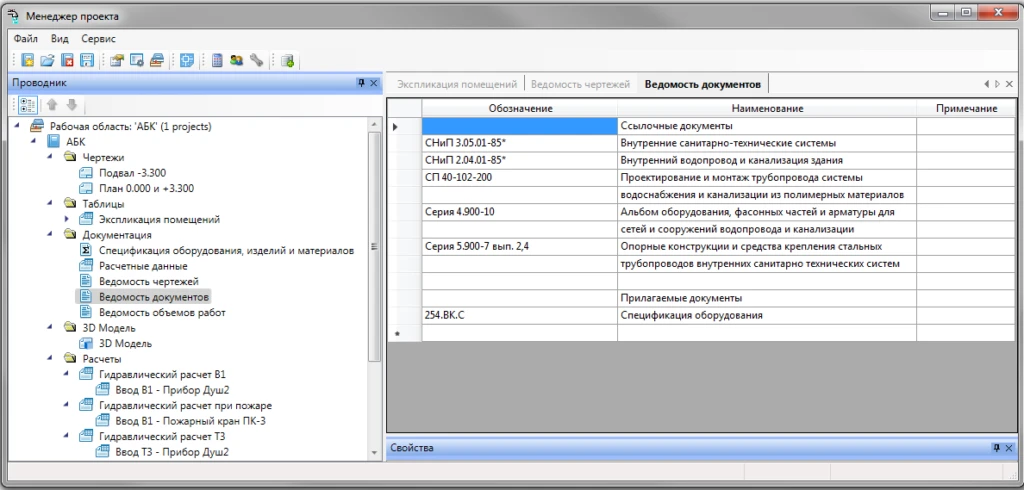Pin the Проводник panel
This screenshot has width=1024, height=490.
coord(360,83)
